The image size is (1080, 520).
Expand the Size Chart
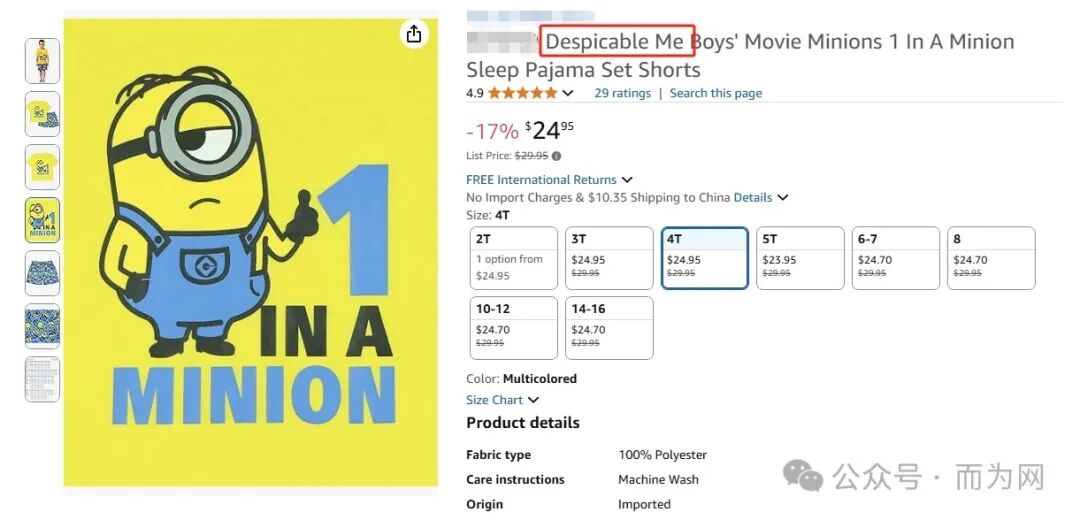(502, 400)
